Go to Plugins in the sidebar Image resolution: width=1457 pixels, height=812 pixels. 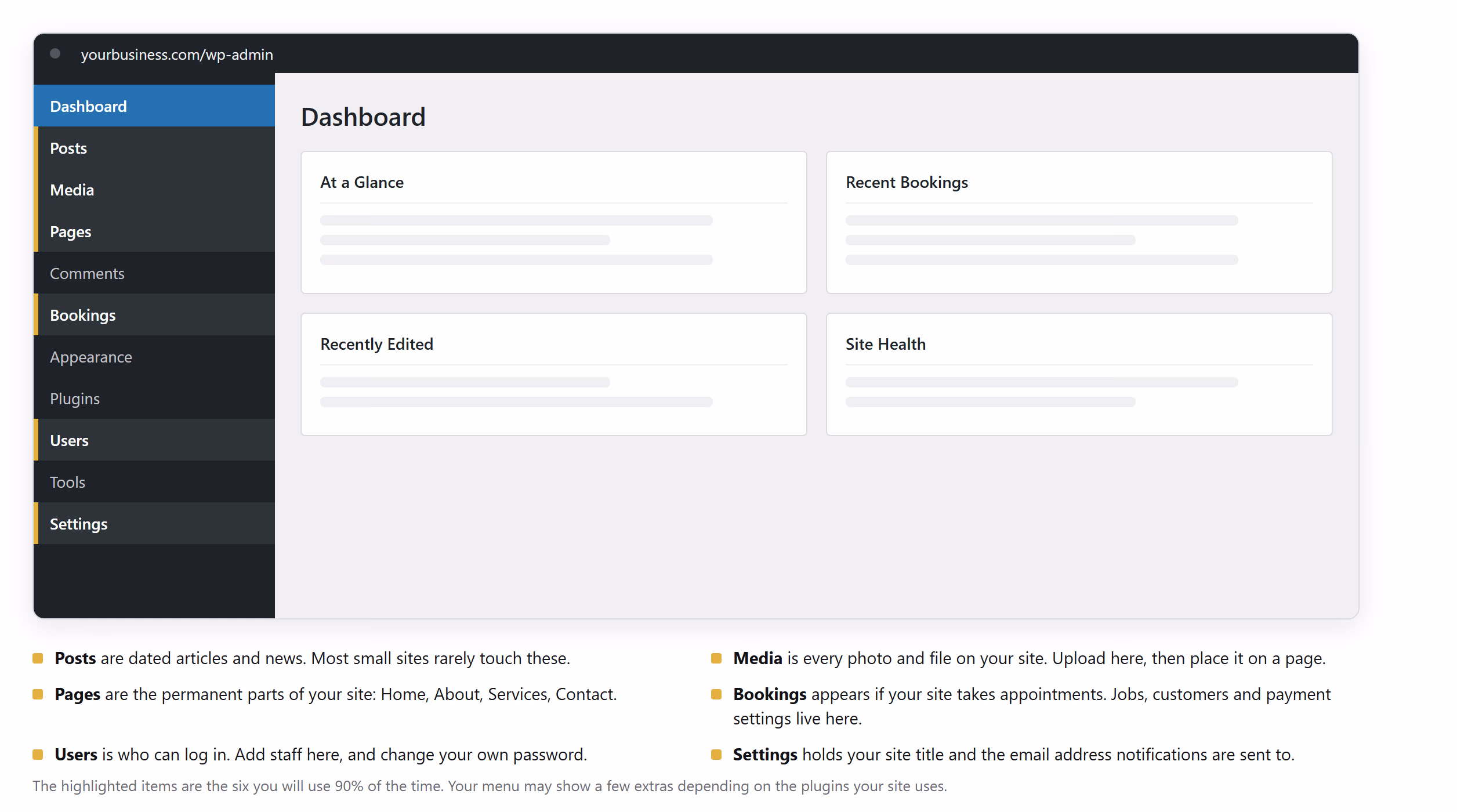click(154, 398)
